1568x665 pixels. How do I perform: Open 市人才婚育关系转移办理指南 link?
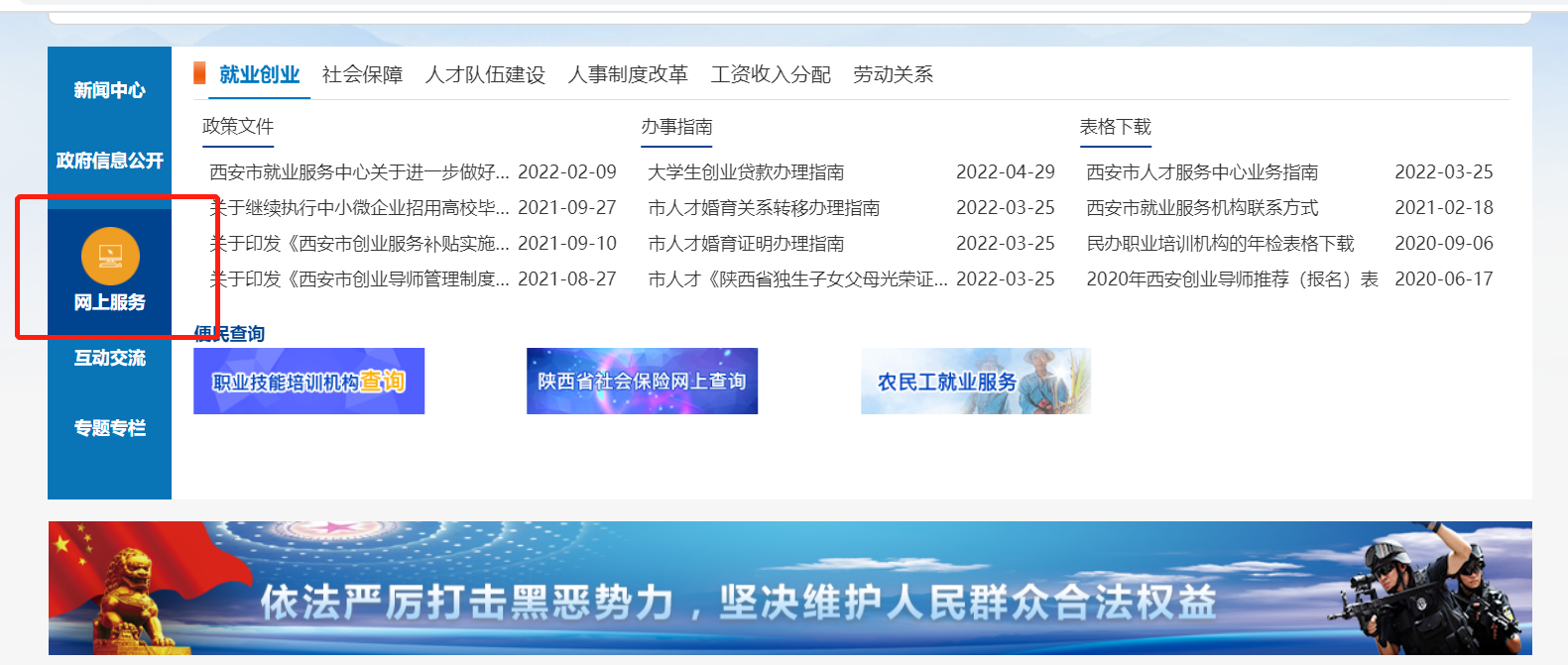(764, 208)
